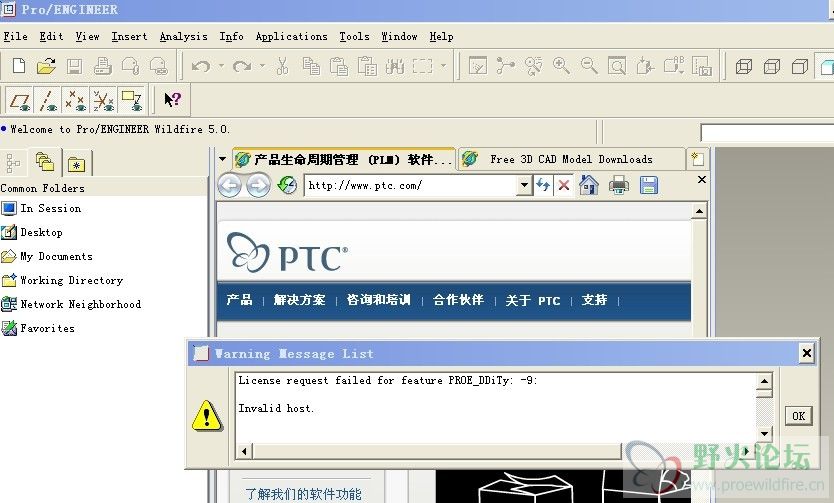834x503 pixels.
Task: Select In Session folder
Action: (41, 208)
